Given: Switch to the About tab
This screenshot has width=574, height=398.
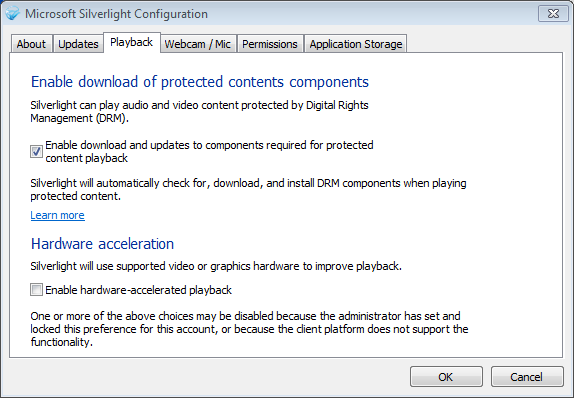Looking at the screenshot, I should point(31,44).
